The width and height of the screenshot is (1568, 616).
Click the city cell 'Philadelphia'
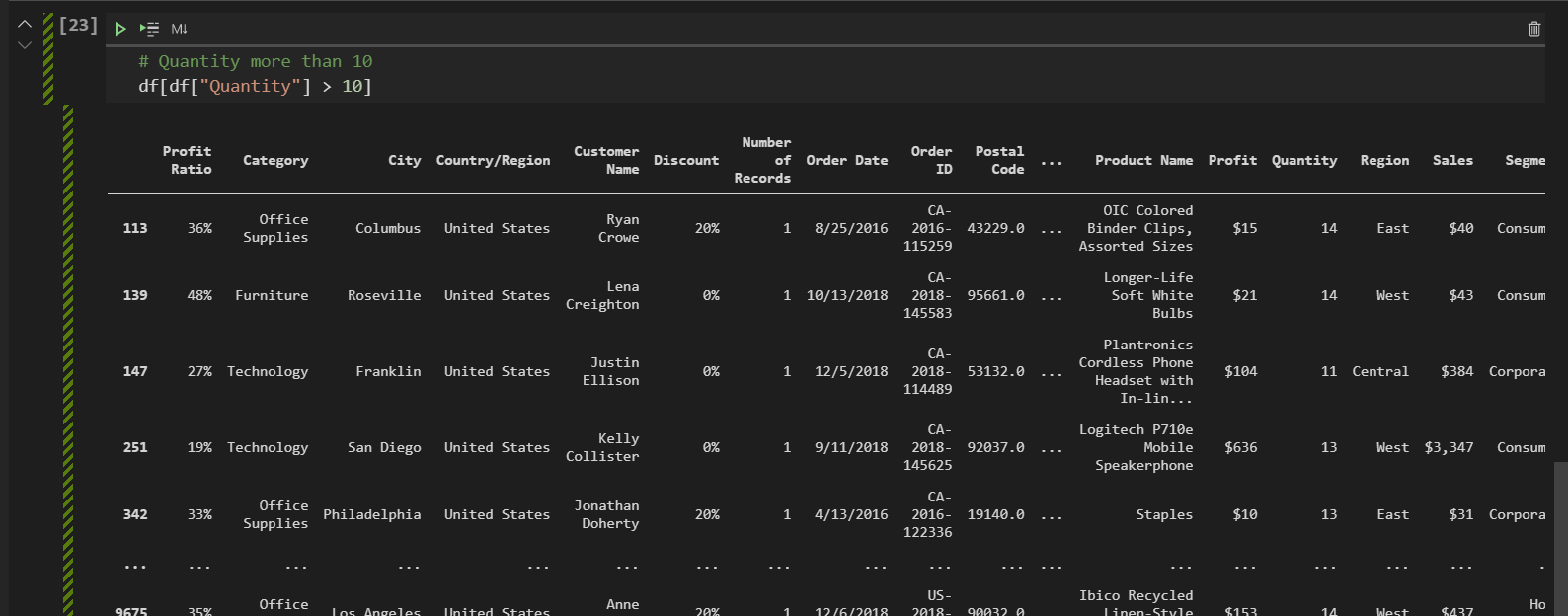pyautogui.click(x=372, y=514)
